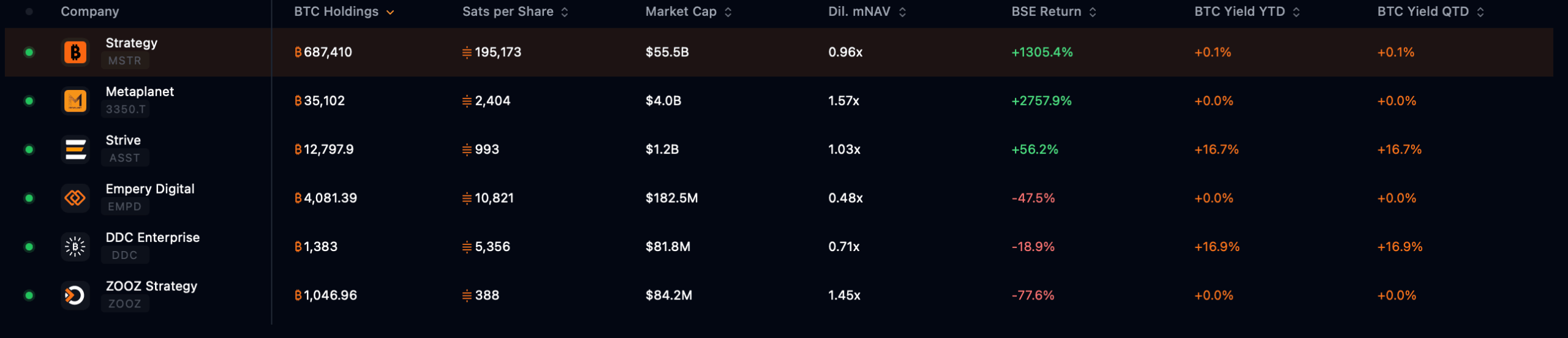Open the Empery Digital company link
This screenshot has height=338, width=1568.
(149, 189)
